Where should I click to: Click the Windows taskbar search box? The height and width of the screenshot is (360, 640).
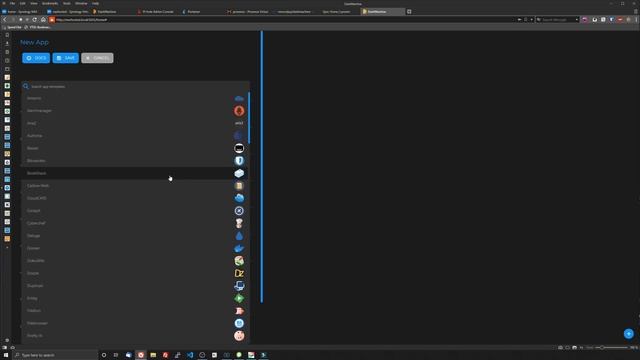[55, 355]
